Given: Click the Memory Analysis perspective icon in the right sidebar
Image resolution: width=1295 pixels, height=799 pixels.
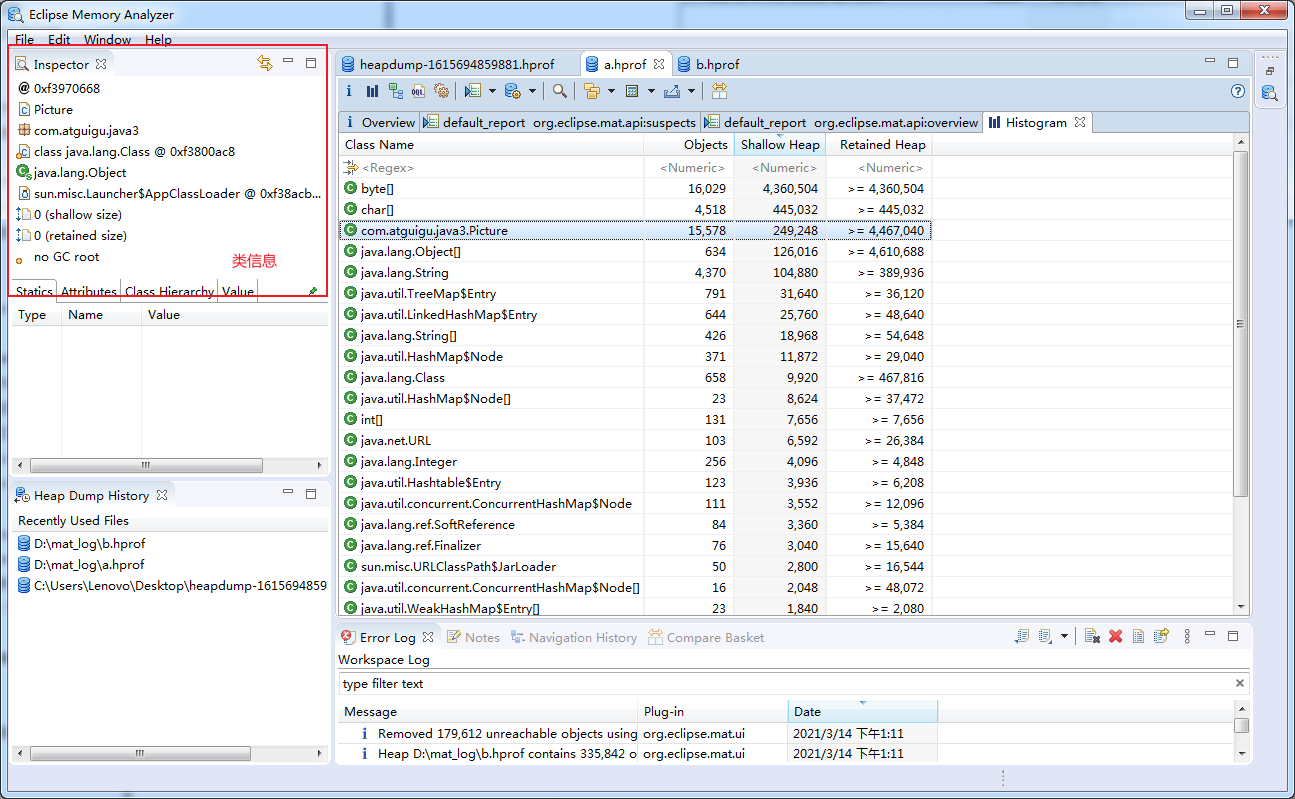Looking at the screenshot, I should [1269, 93].
